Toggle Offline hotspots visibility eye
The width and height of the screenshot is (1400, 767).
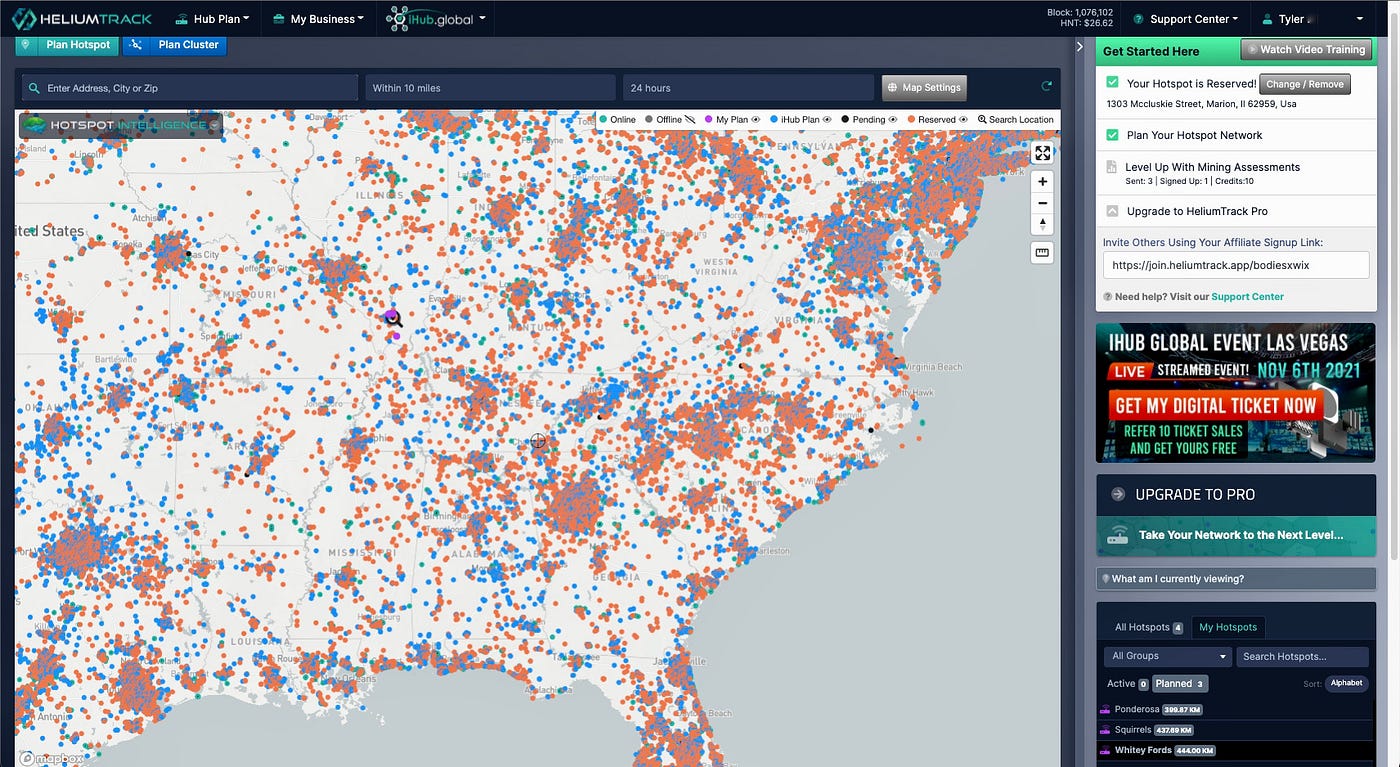(x=690, y=120)
